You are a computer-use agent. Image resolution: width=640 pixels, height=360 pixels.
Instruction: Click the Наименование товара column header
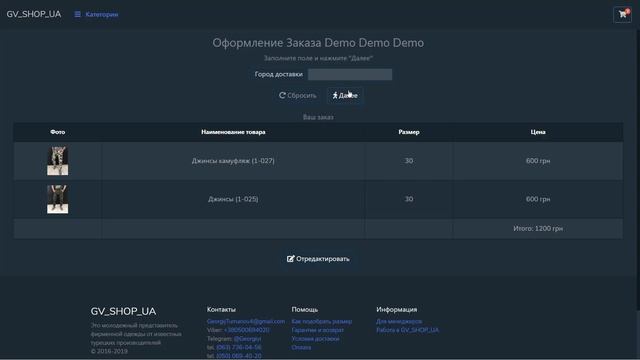(x=233, y=132)
